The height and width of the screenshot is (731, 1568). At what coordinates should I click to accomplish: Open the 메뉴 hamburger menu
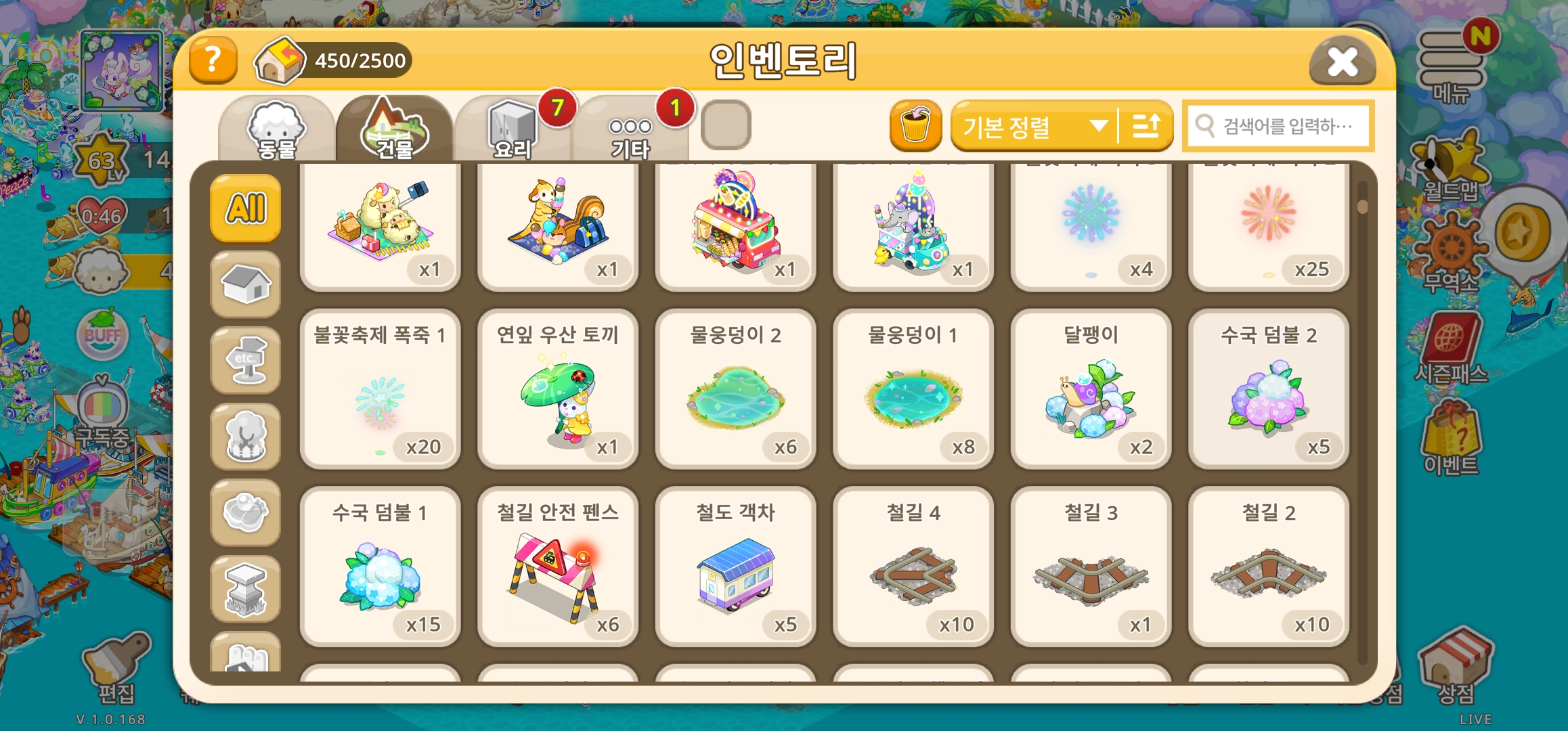click(x=1451, y=66)
